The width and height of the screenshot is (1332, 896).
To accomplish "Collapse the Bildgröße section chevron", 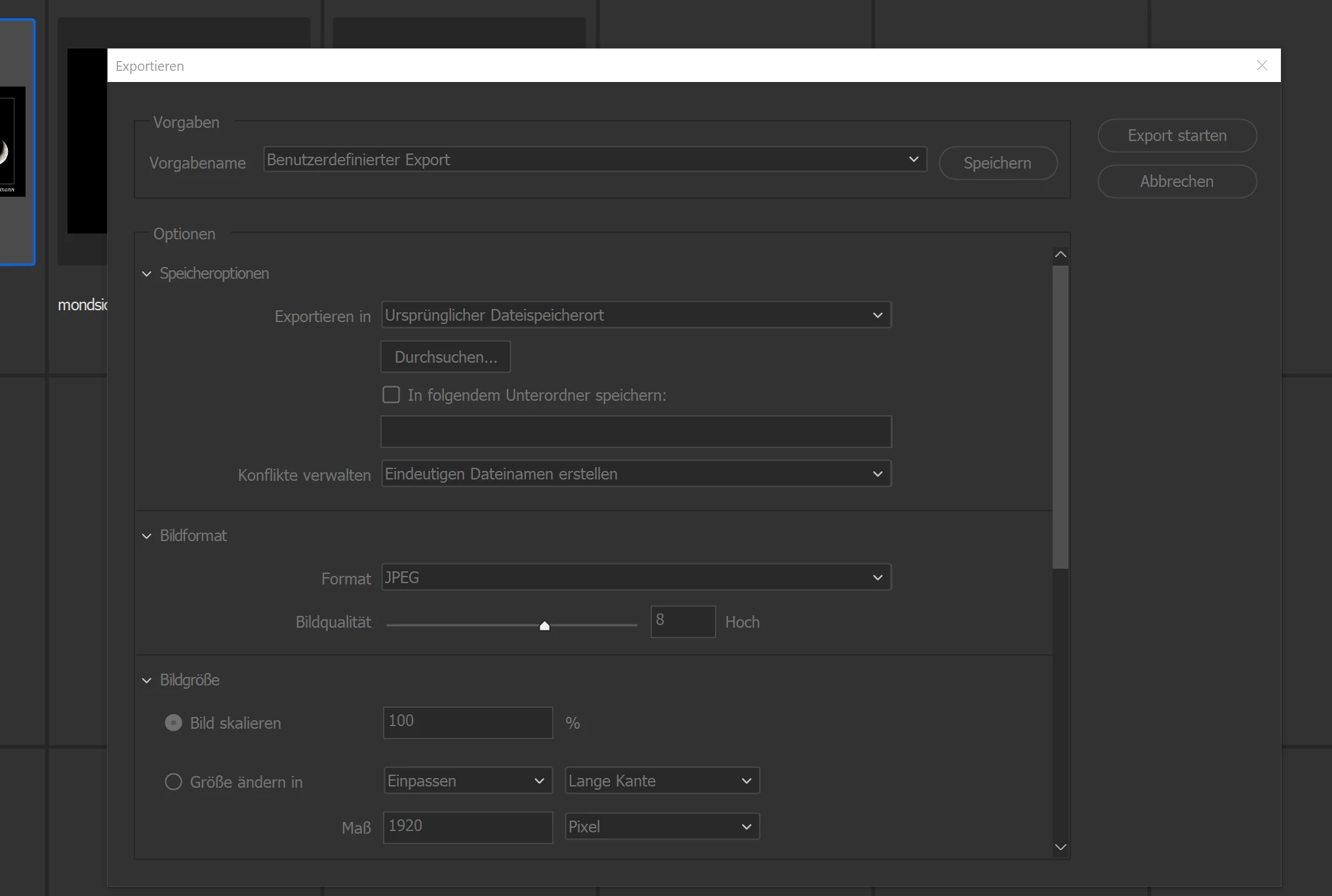I will [x=147, y=680].
